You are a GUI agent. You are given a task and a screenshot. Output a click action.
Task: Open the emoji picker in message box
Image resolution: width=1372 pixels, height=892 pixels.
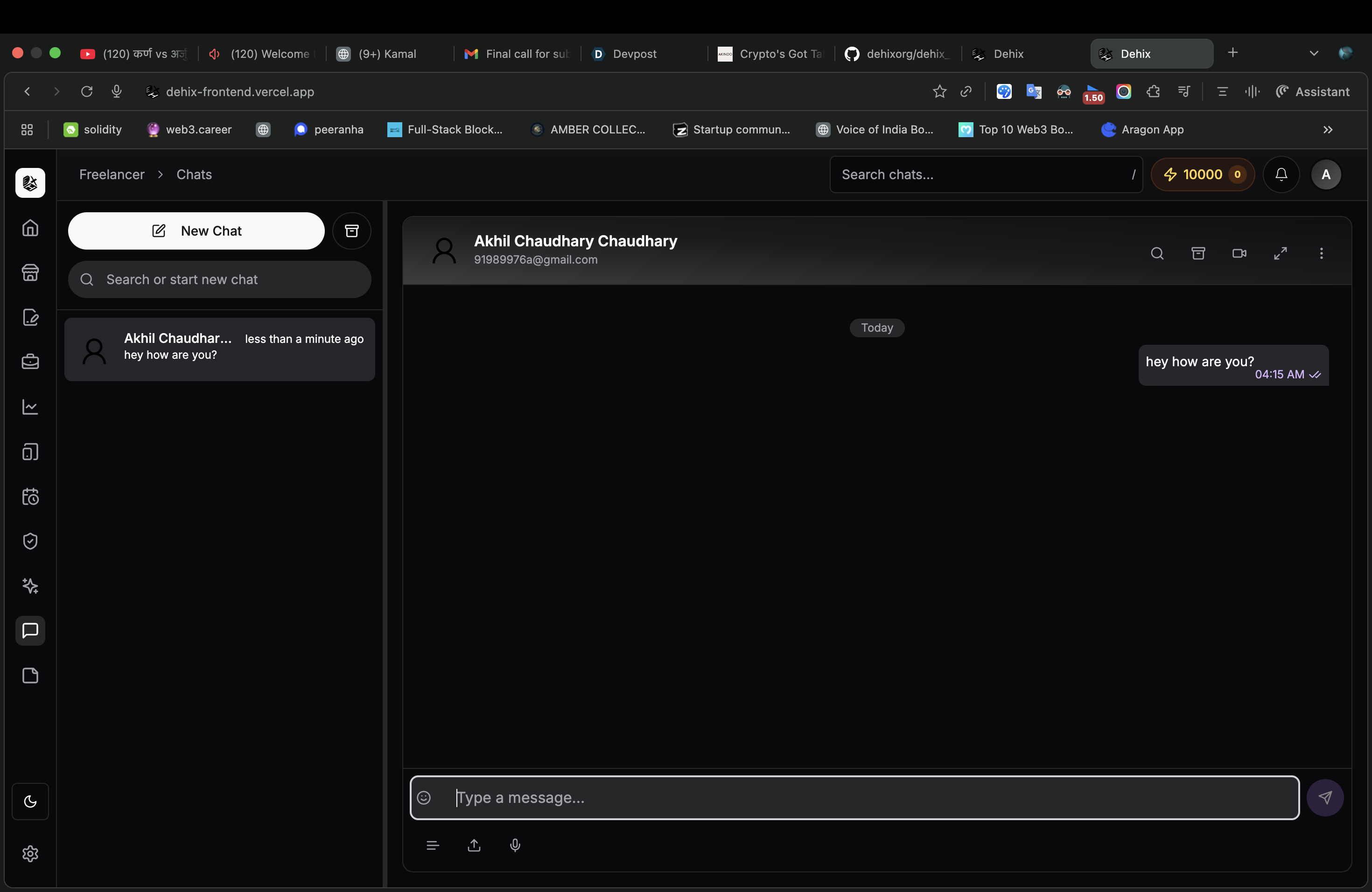tap(424, 797)
